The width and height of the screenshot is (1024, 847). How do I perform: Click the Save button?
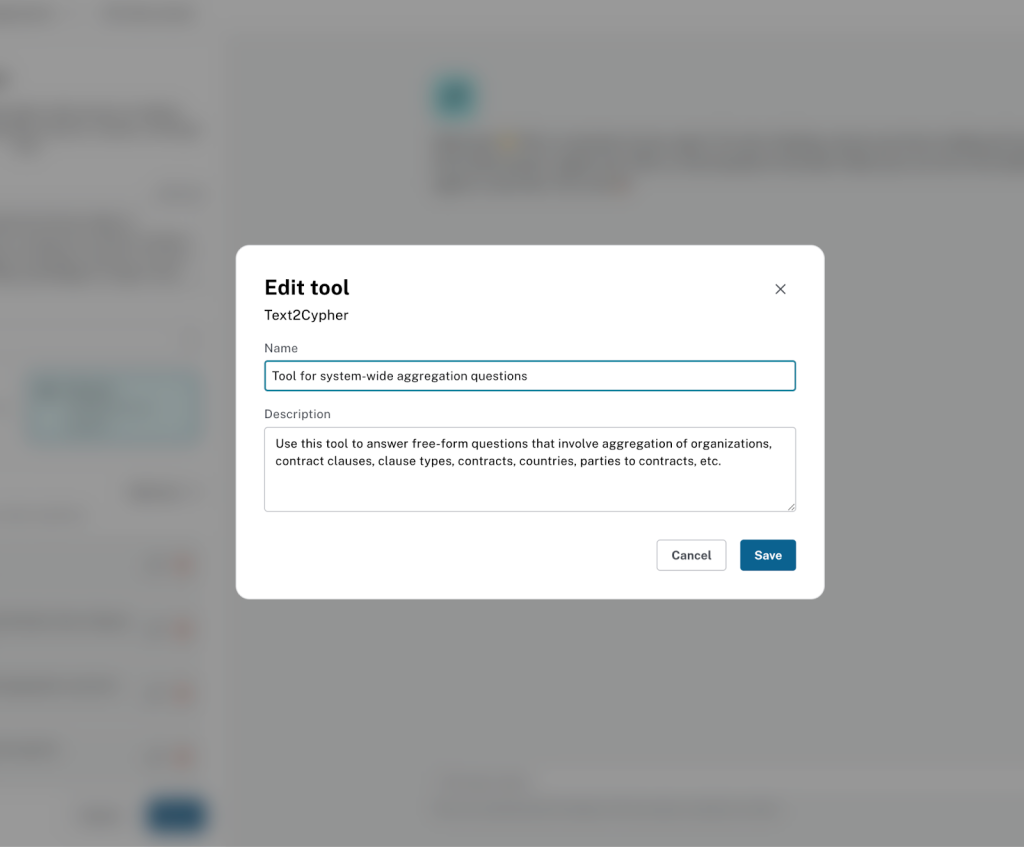[x=767, y=555]
